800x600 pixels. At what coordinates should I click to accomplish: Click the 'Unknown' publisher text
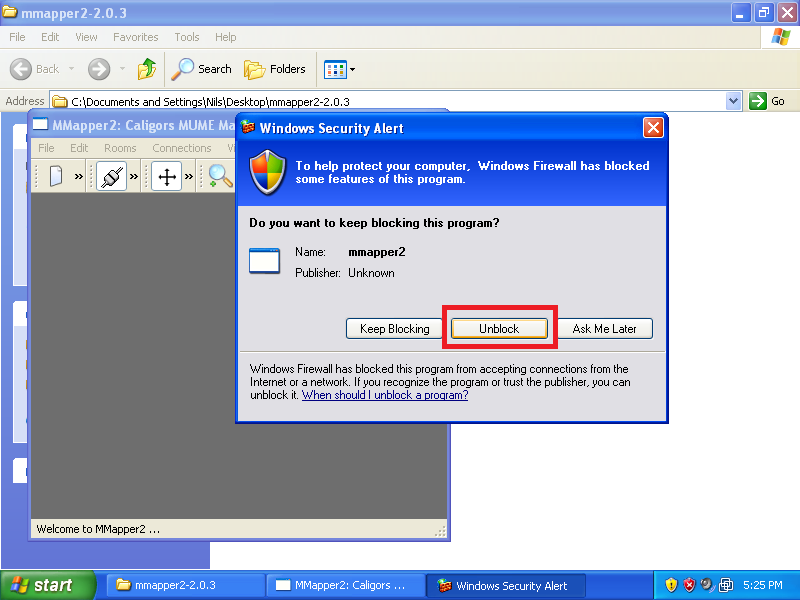[x=371, y=273]
